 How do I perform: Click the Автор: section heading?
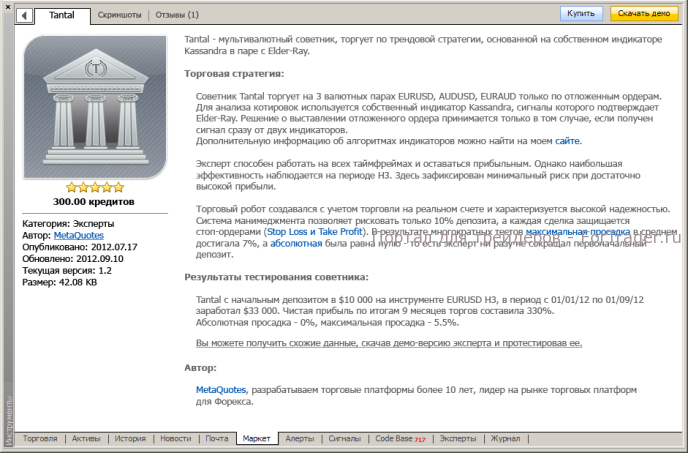tap(201, 368)
